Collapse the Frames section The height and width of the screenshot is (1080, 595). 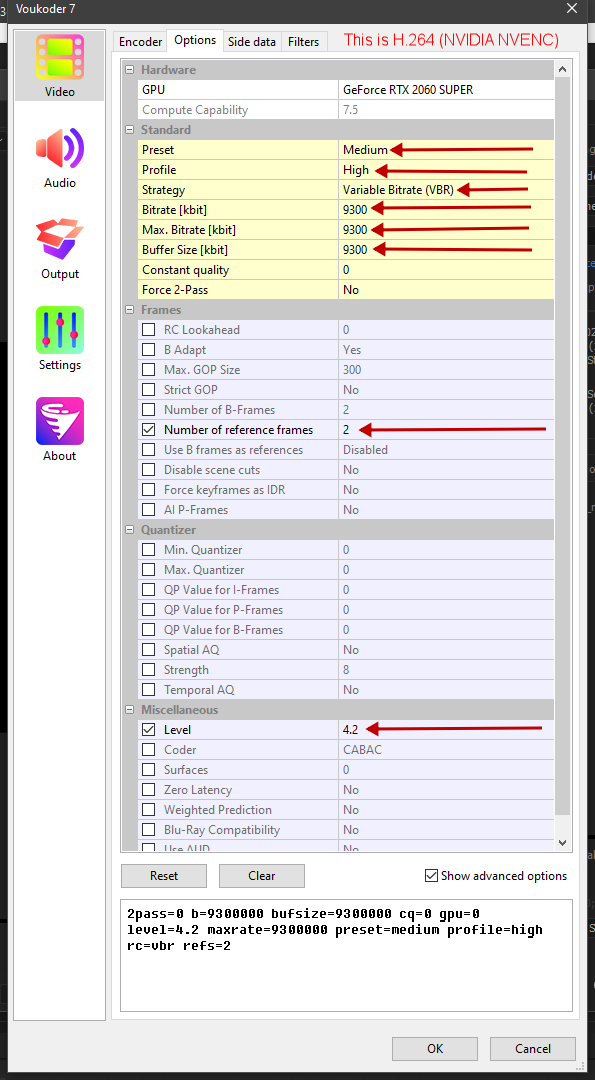tap(129, 310)
